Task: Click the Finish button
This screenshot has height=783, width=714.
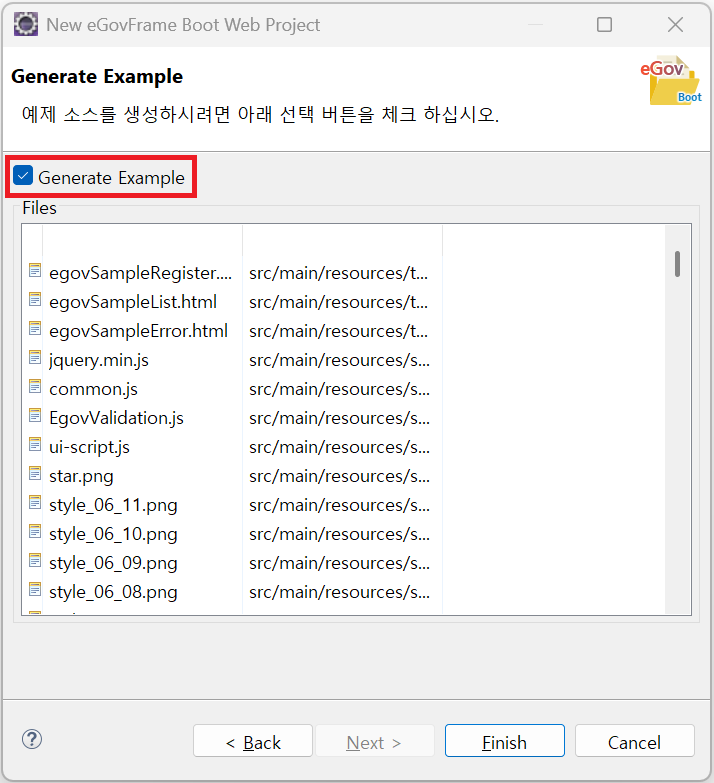Action: coord(504,741)
